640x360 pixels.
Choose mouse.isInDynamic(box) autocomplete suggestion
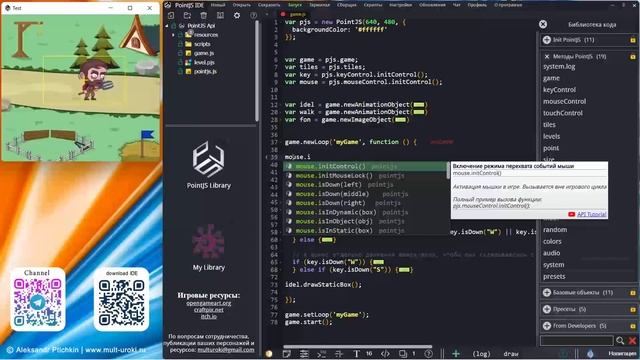coord(366,212)
